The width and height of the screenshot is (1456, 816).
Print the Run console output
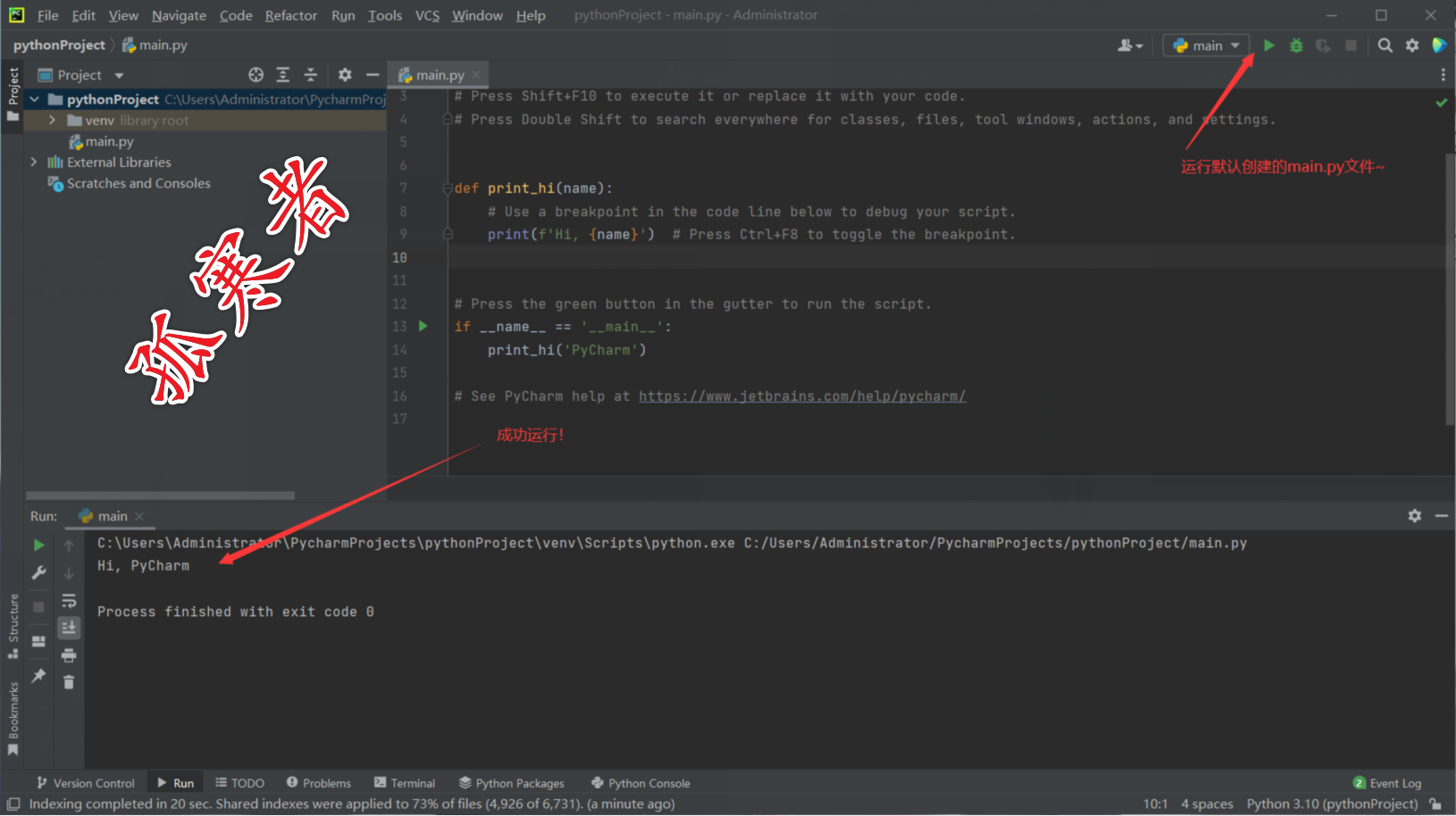click(69, 655)
